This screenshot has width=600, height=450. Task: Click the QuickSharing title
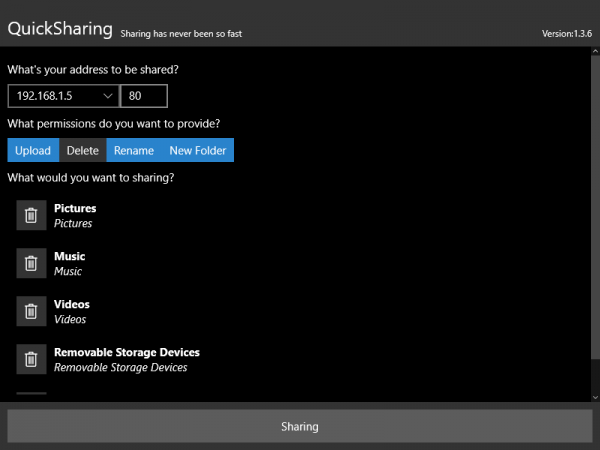[60, 29]
